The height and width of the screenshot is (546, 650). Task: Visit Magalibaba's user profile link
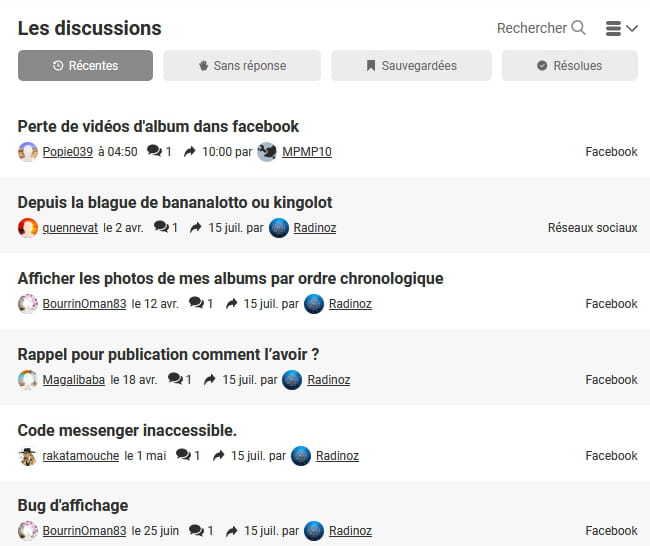click(73, 380)
